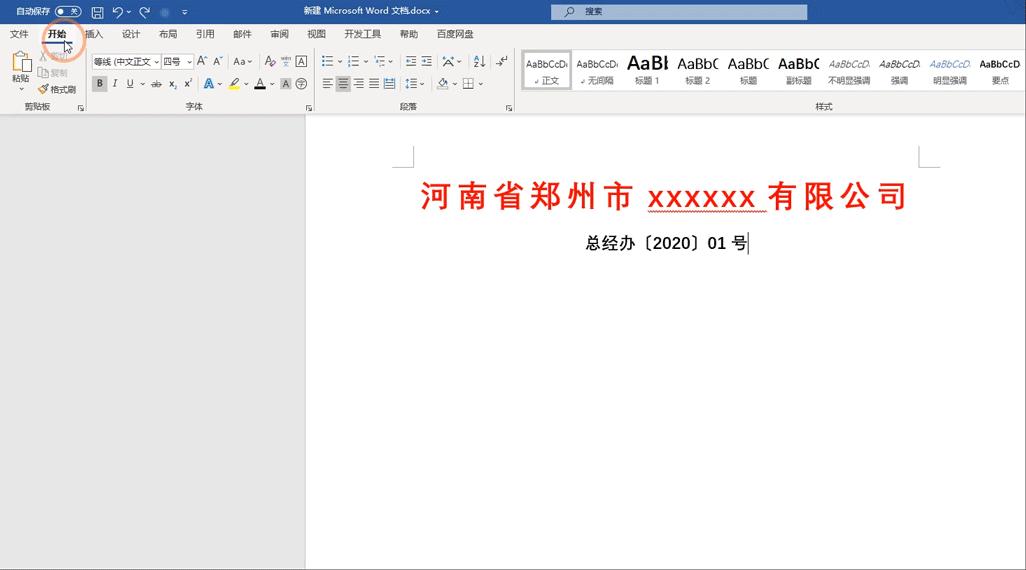Clear all formatting icon

(270, 61)
